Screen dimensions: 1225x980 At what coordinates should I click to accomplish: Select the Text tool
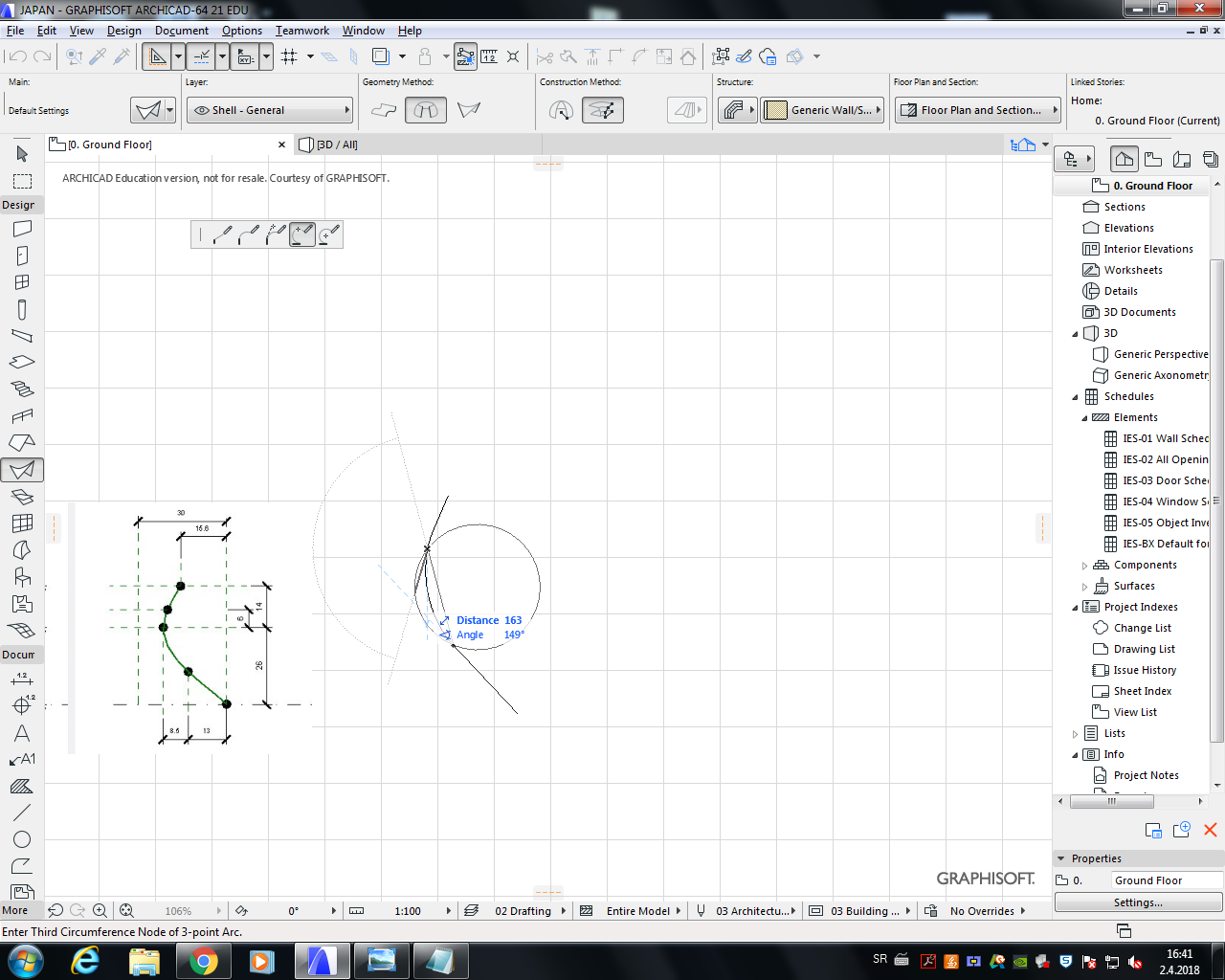coord(22,733)
